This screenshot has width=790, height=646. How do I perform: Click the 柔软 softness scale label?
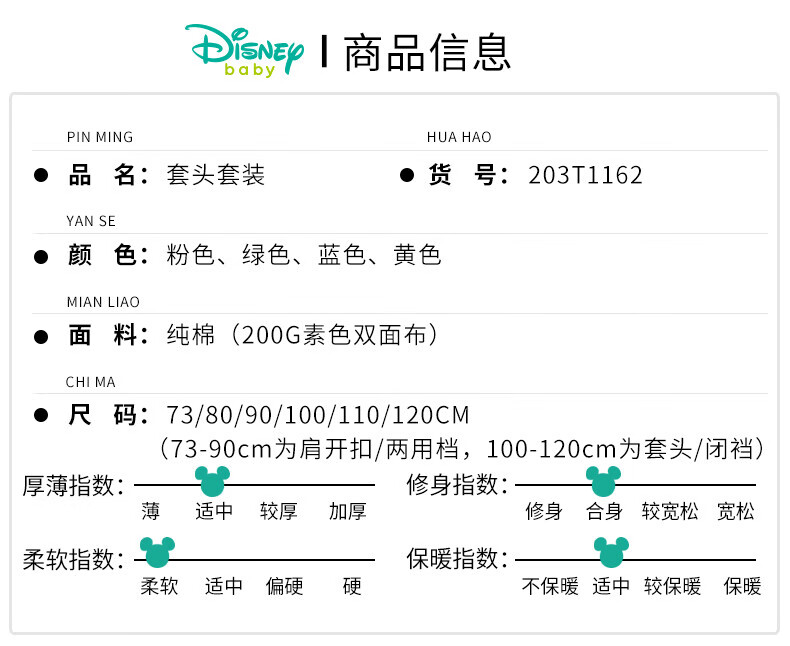pos(159,586)
